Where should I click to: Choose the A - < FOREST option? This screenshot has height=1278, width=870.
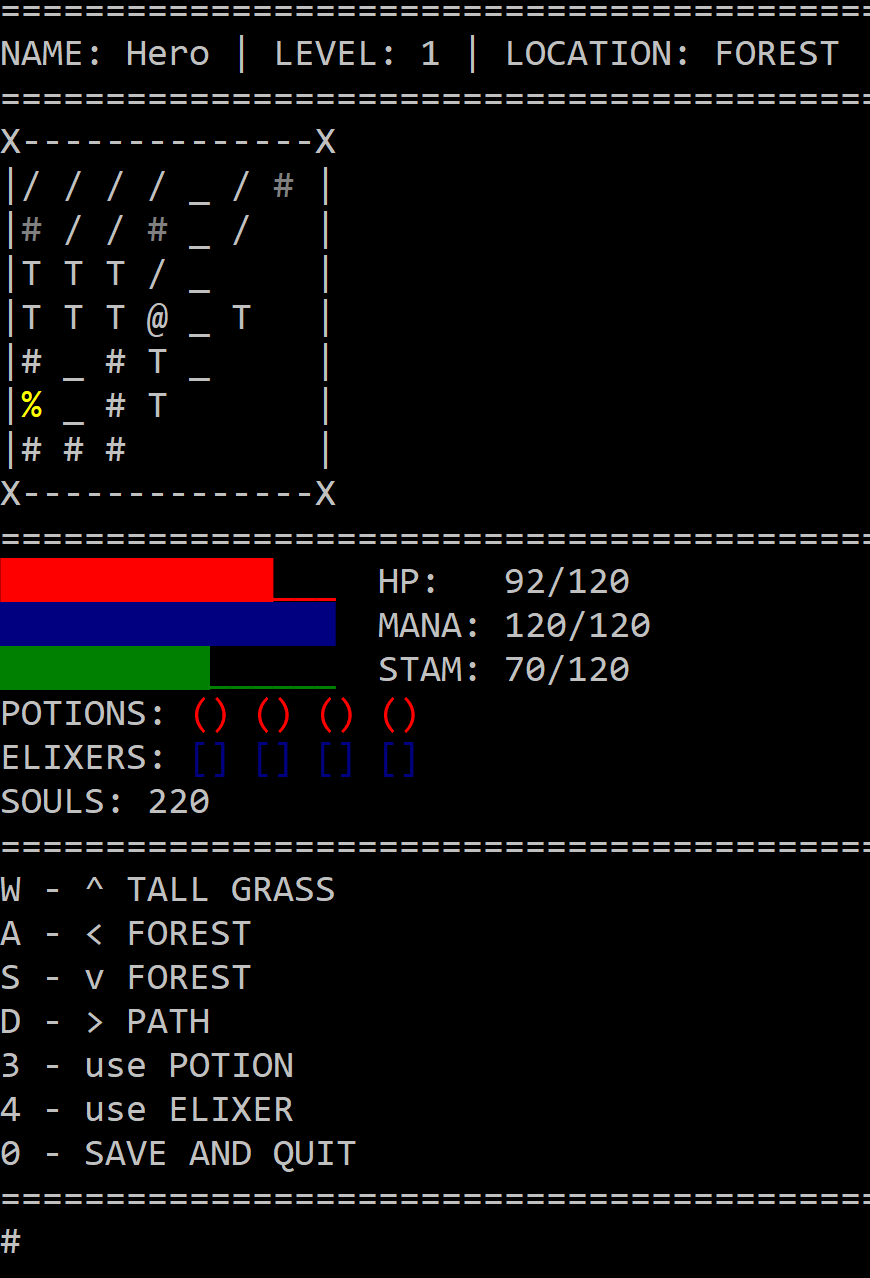126,934
